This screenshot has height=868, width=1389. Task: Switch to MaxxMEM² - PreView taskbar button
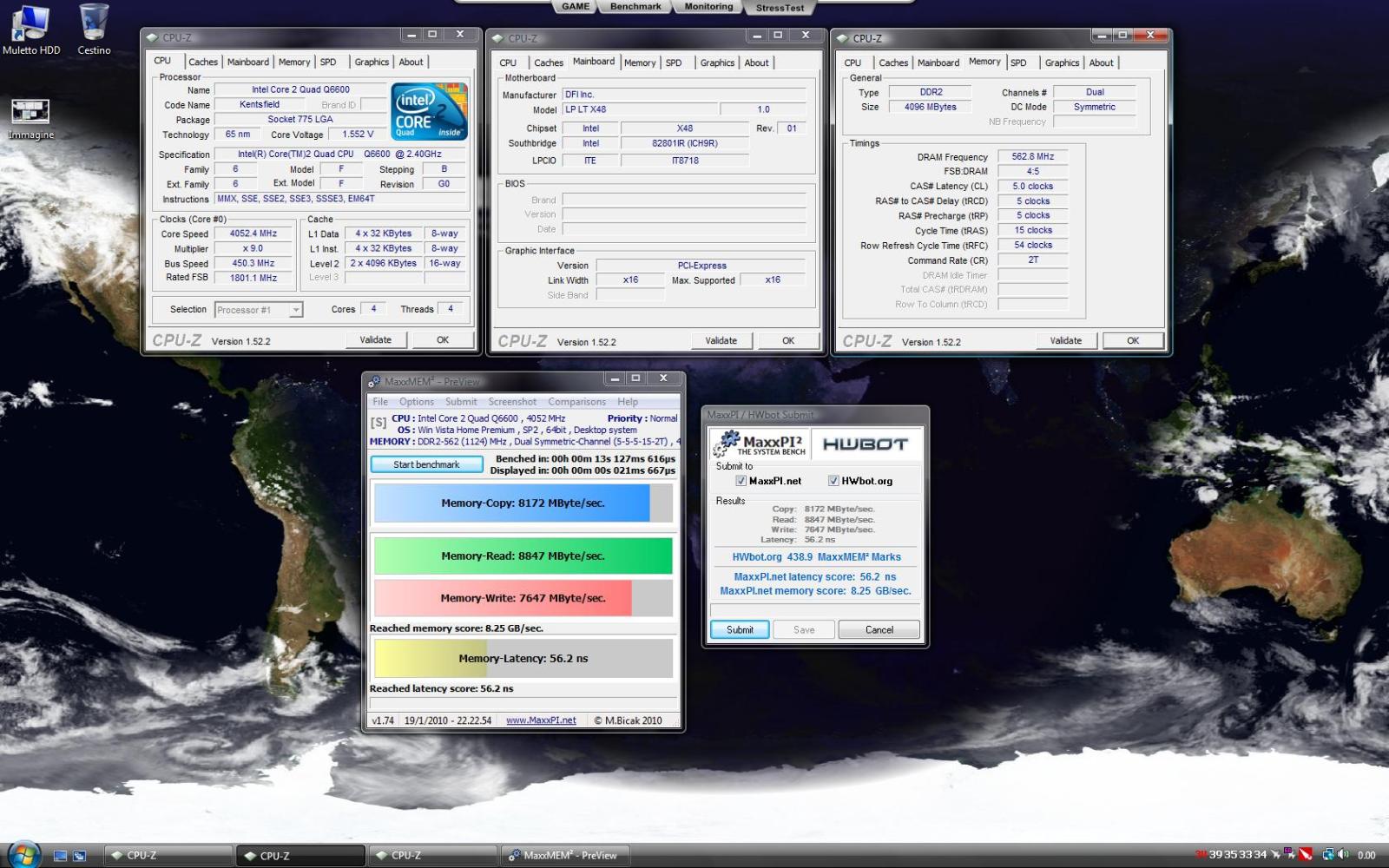(563, 856)
